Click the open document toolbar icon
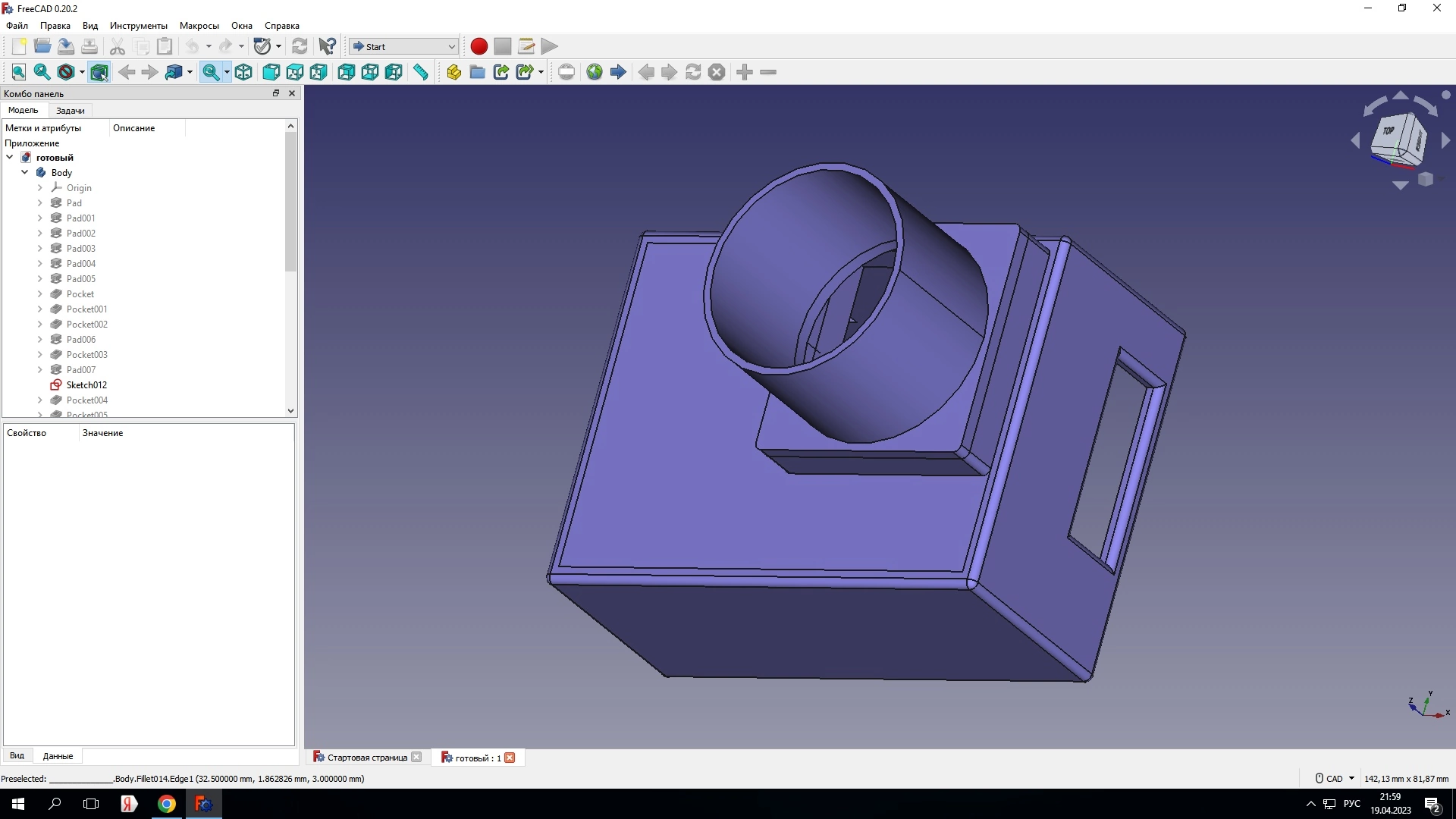 pyautogui.click(x=42, y=46)
